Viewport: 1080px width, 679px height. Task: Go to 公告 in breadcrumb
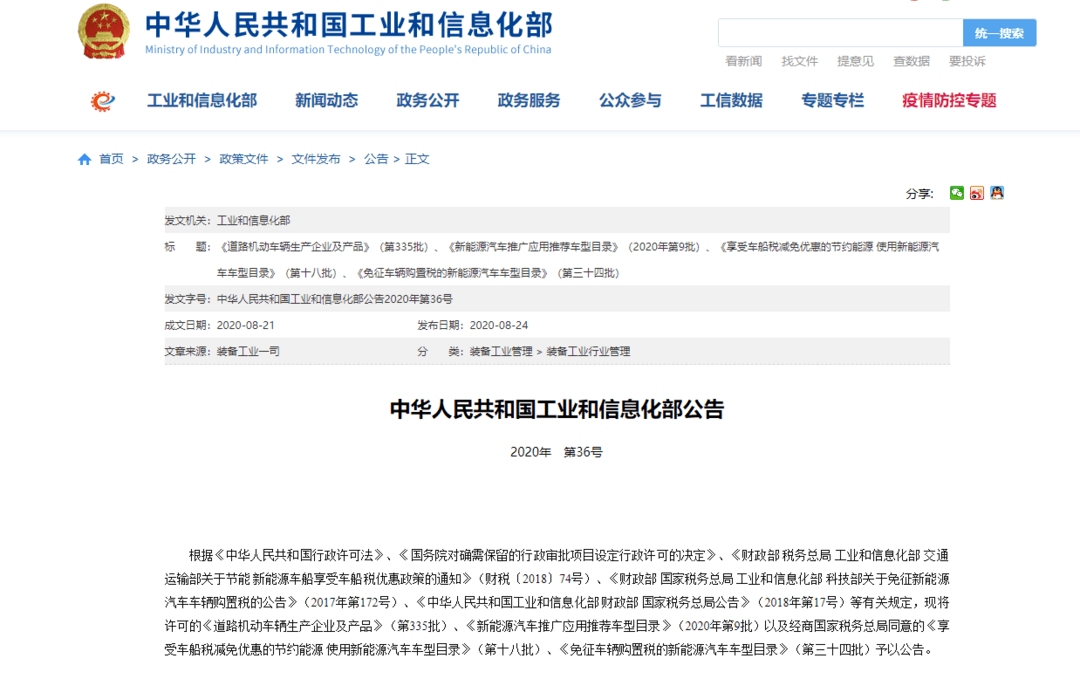point(376,159)
